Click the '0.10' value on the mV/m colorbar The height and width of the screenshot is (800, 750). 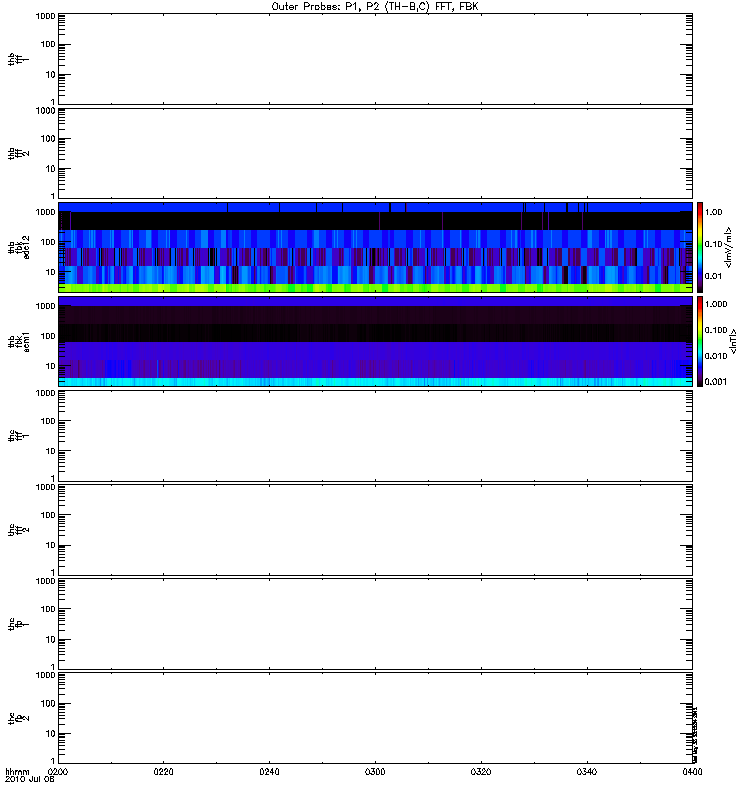(713, 244)
